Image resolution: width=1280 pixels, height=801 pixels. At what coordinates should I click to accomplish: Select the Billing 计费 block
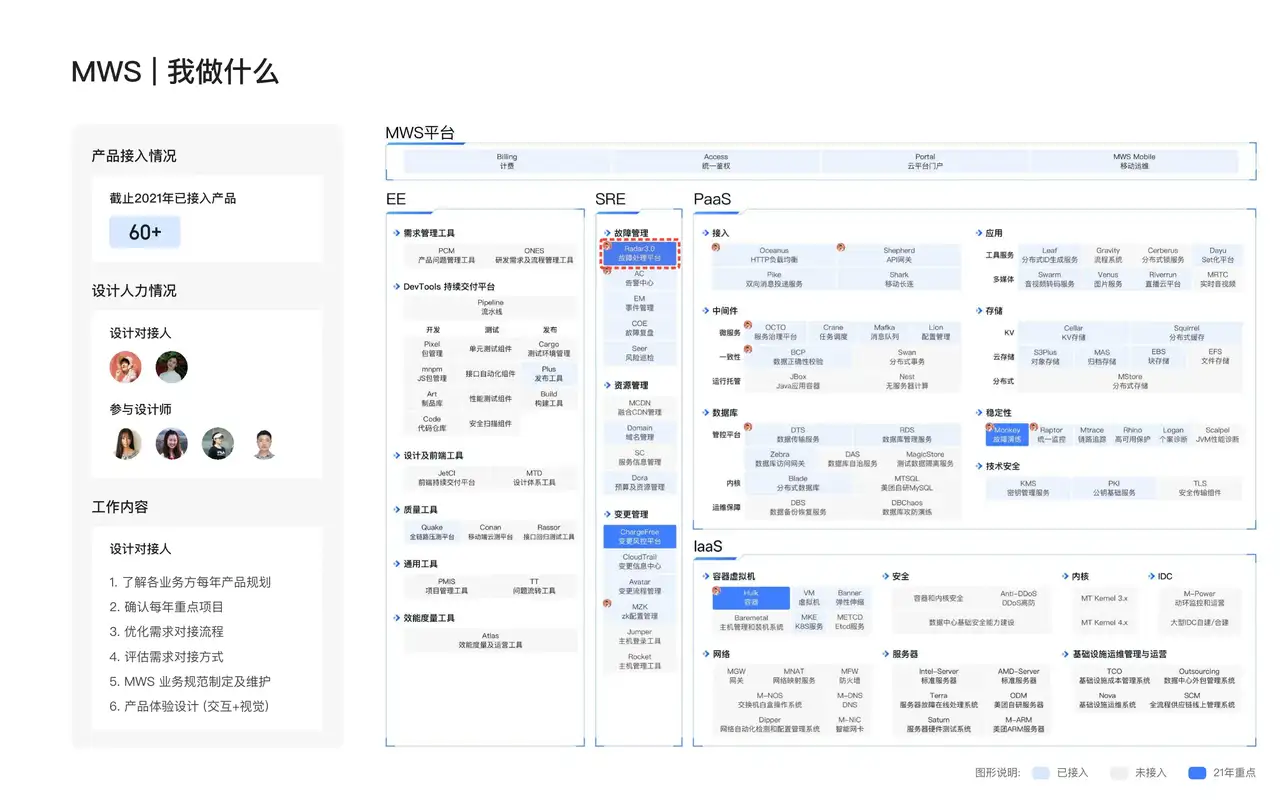click(x=507, y=161)
